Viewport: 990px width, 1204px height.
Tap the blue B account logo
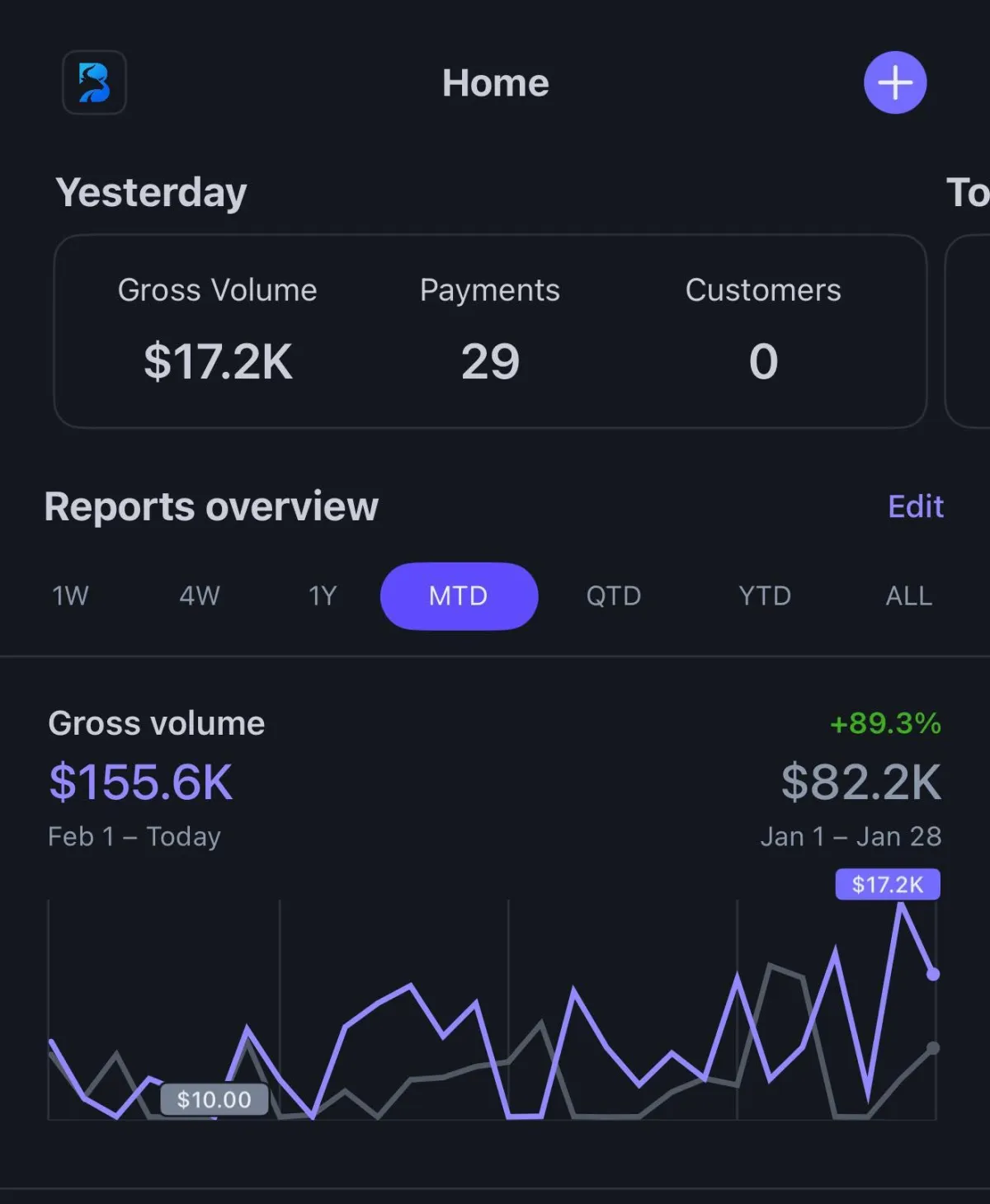click(x=94, y=82)
